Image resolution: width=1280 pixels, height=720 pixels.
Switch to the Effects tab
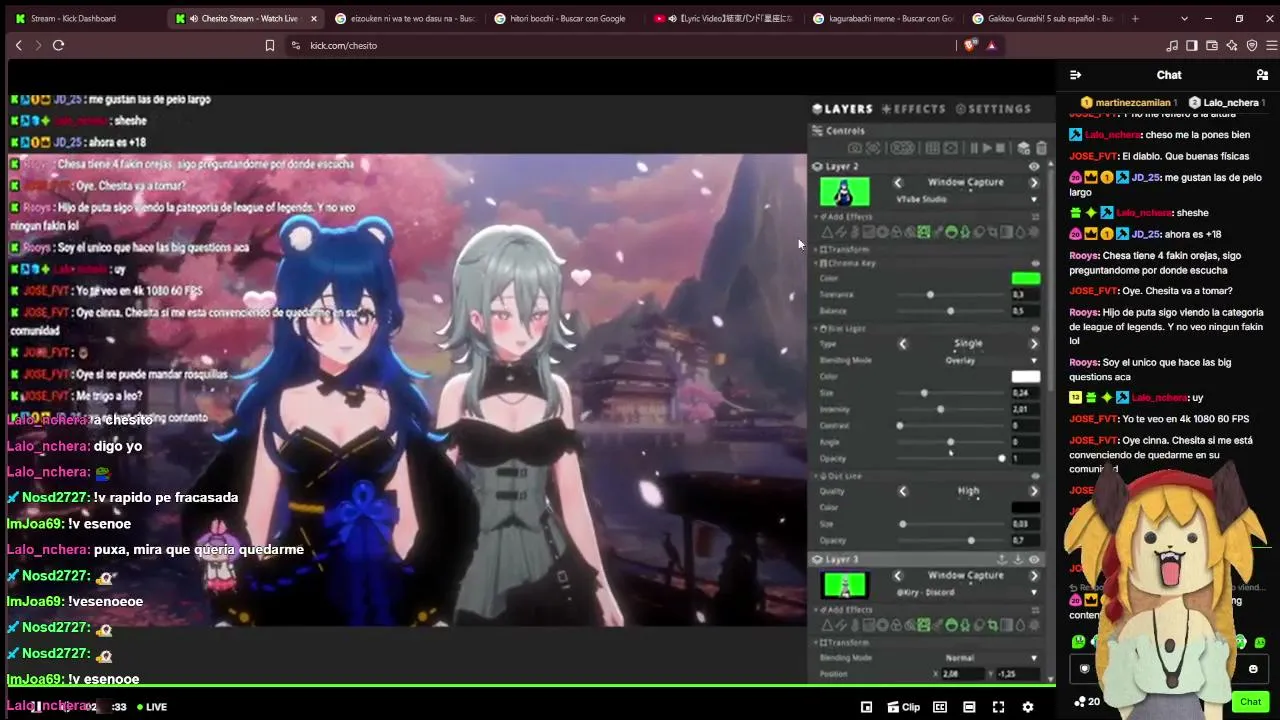point(913,109)
